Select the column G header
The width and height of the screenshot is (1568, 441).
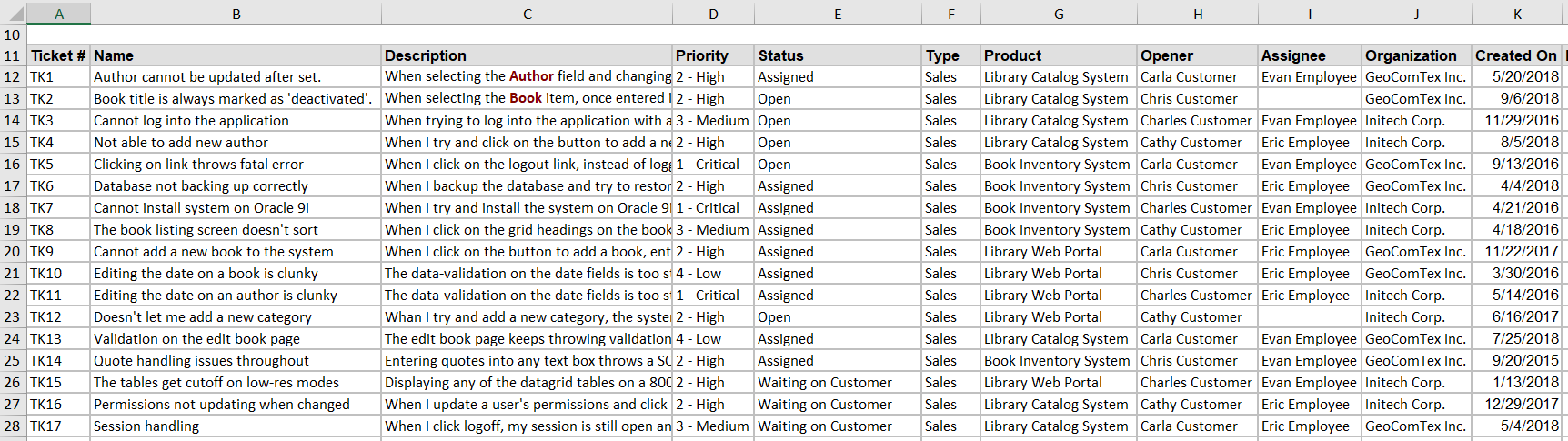click(1059, 14)
